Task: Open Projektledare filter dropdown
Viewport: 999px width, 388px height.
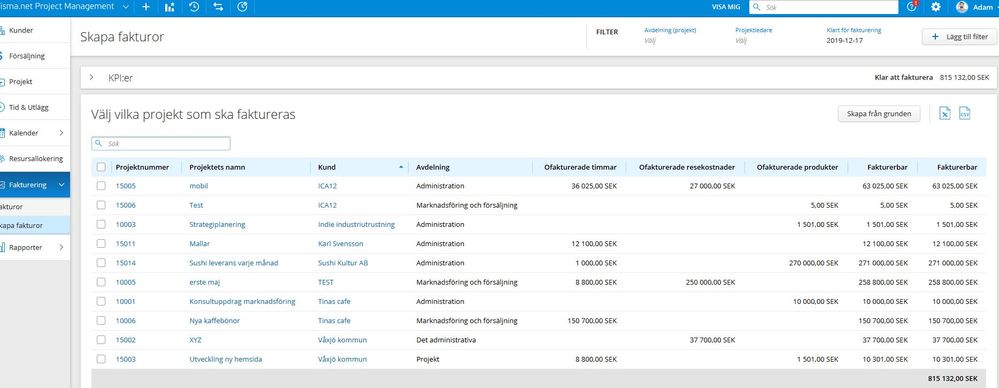Action: [754, 35]
